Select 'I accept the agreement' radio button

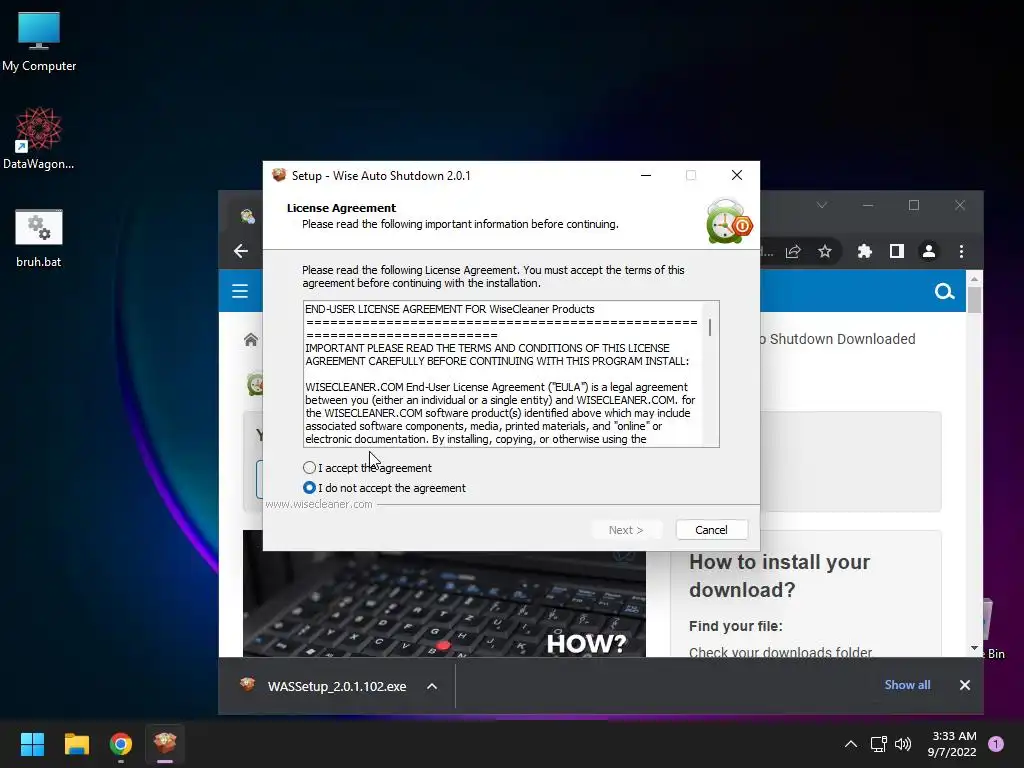tap(310, 468)
